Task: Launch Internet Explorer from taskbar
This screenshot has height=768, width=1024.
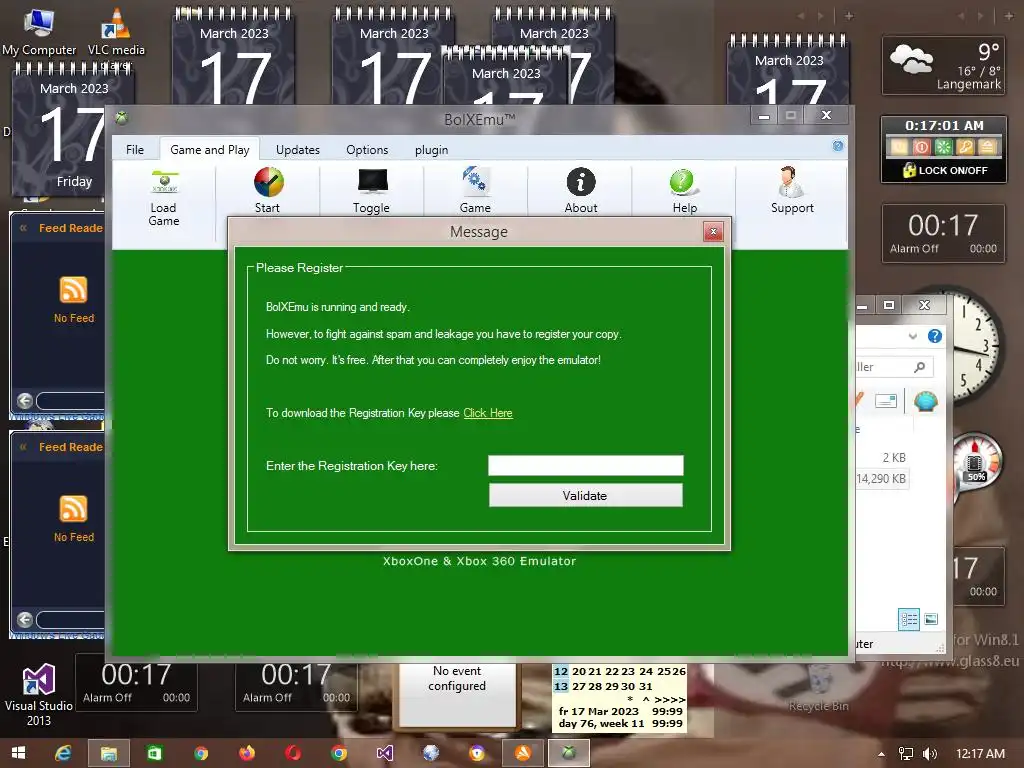Action: click(63, 753)
